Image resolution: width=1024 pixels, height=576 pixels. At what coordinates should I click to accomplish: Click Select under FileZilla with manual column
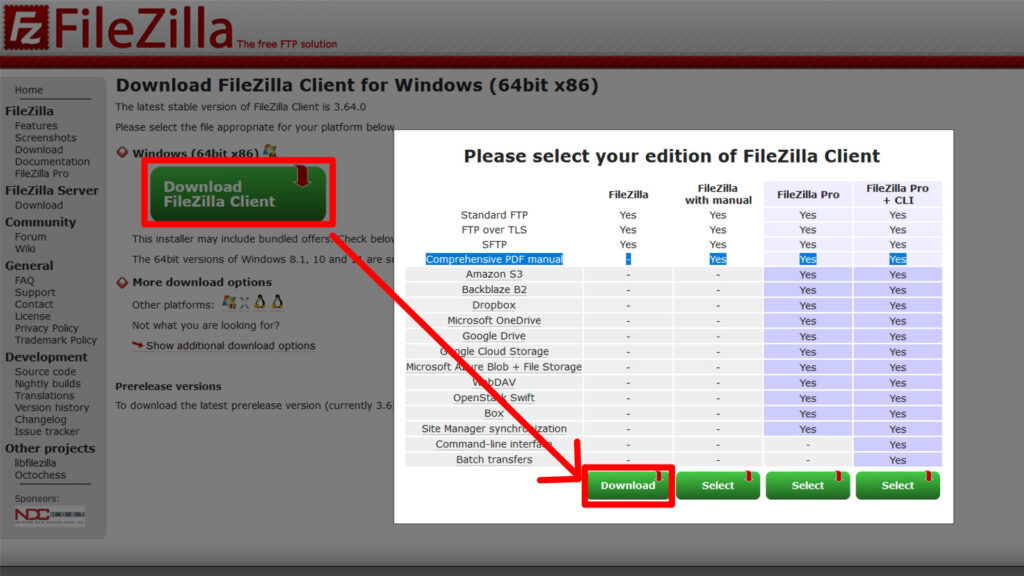coord(718,485)
